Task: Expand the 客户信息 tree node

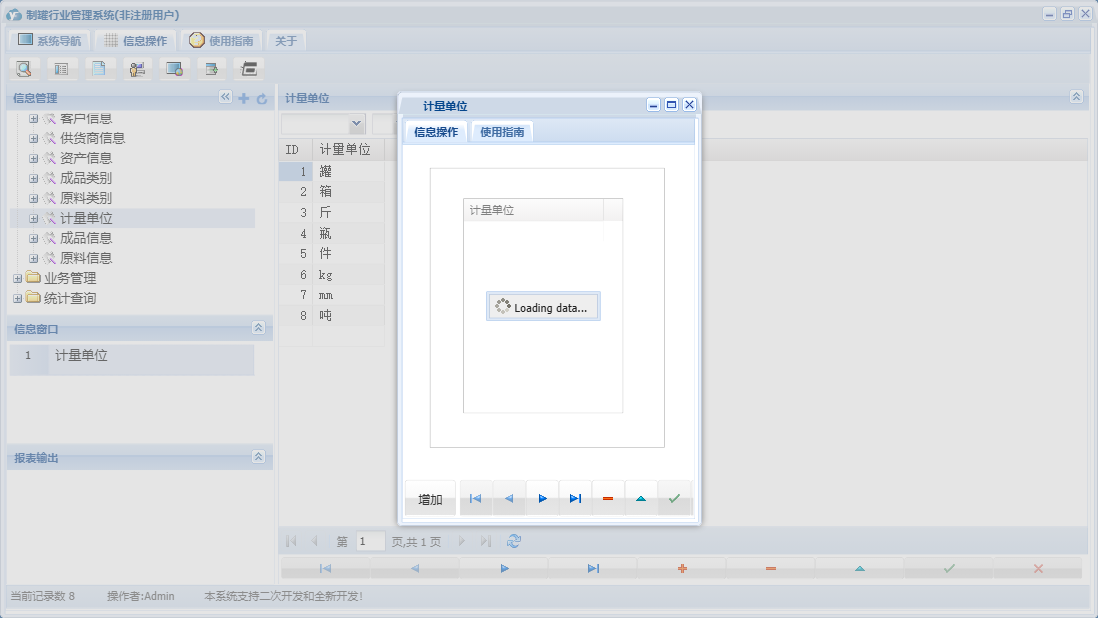Action: [x=33, y=119]
